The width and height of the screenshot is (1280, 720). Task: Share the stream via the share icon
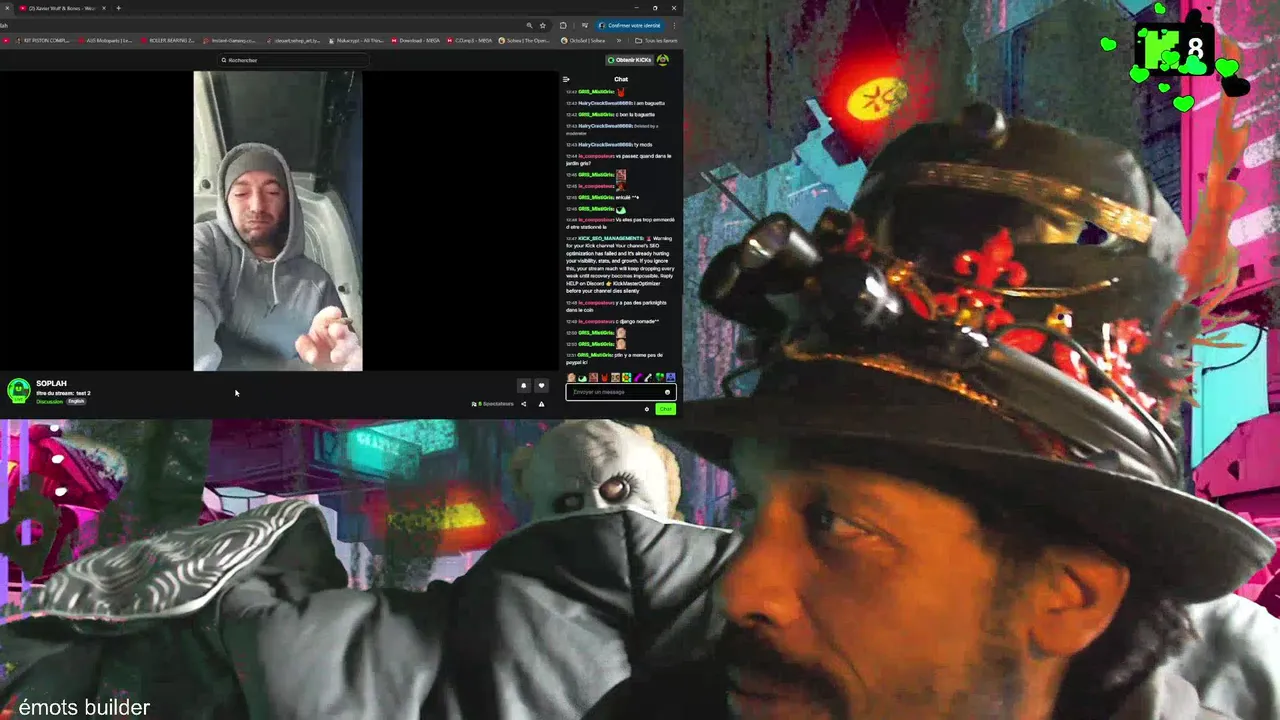point(523,404)
